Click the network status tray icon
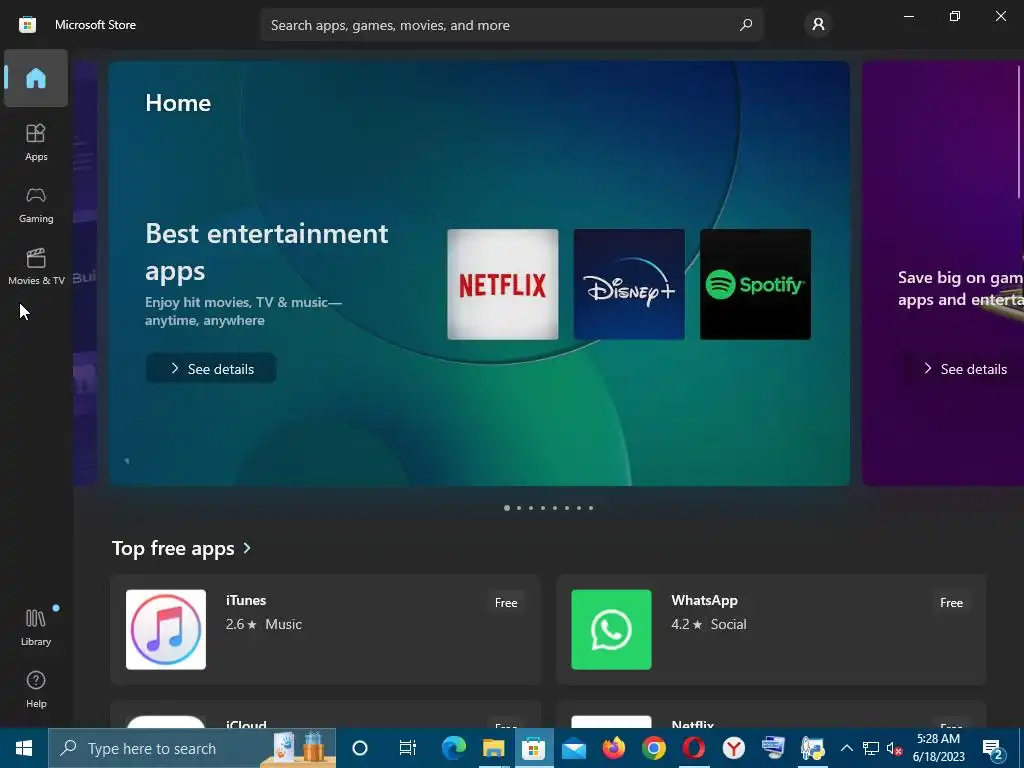 click(871, 748)
